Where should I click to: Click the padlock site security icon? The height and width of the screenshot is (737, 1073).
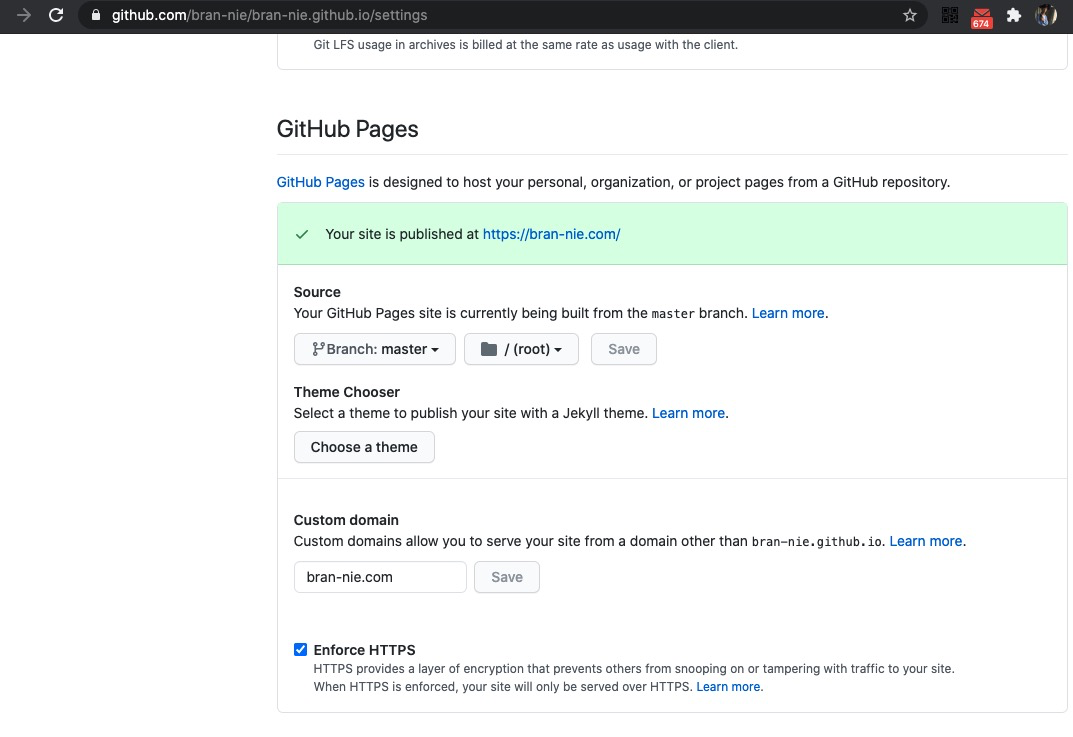click(x=96, y=16)
